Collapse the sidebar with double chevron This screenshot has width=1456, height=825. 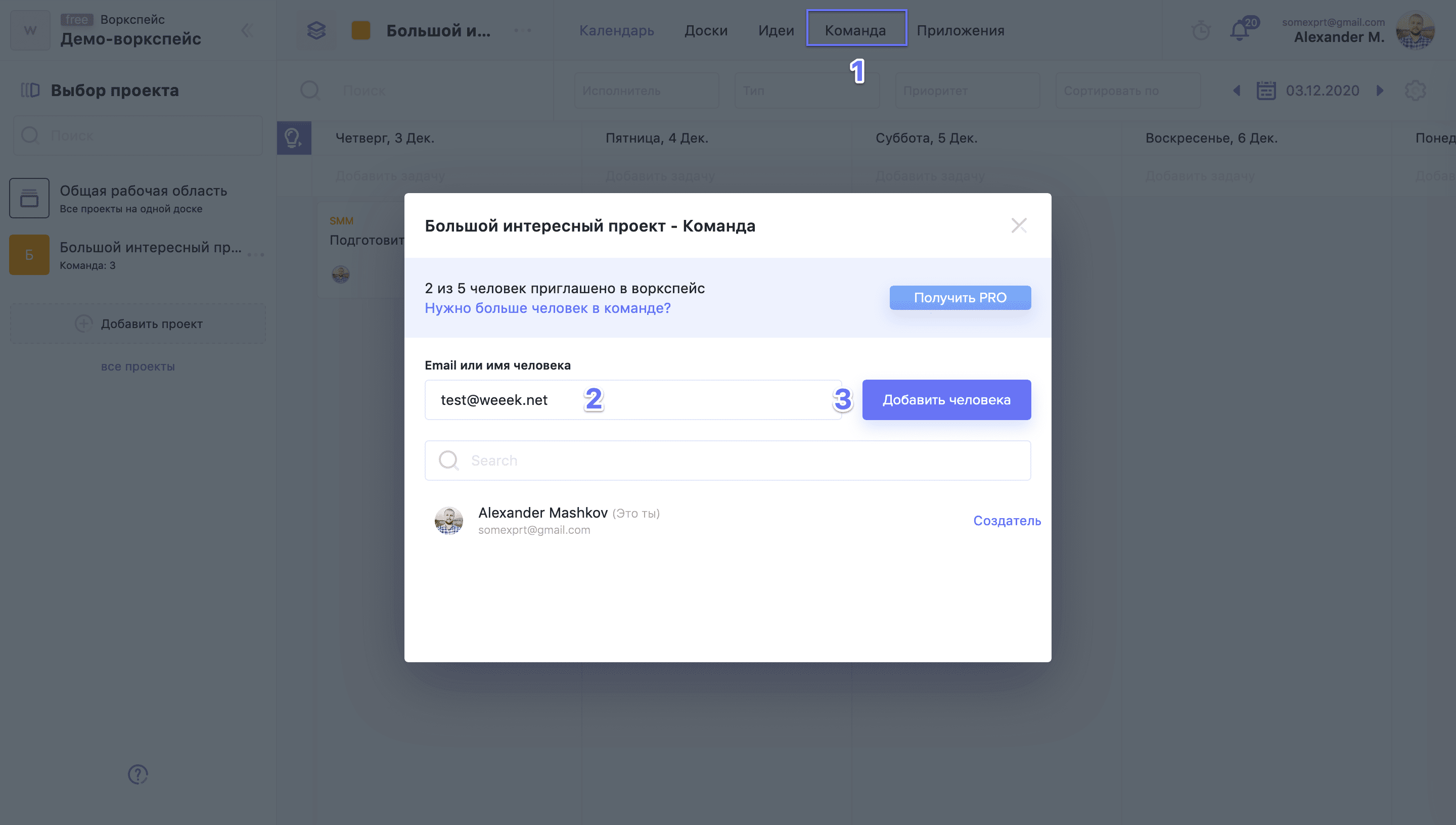tap(247, 30)
